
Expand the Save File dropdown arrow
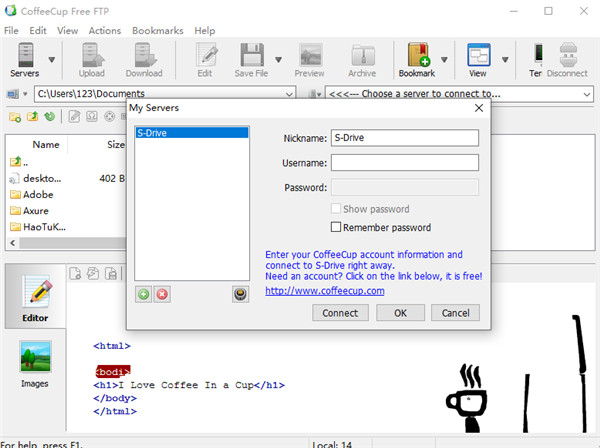(279, 60)
